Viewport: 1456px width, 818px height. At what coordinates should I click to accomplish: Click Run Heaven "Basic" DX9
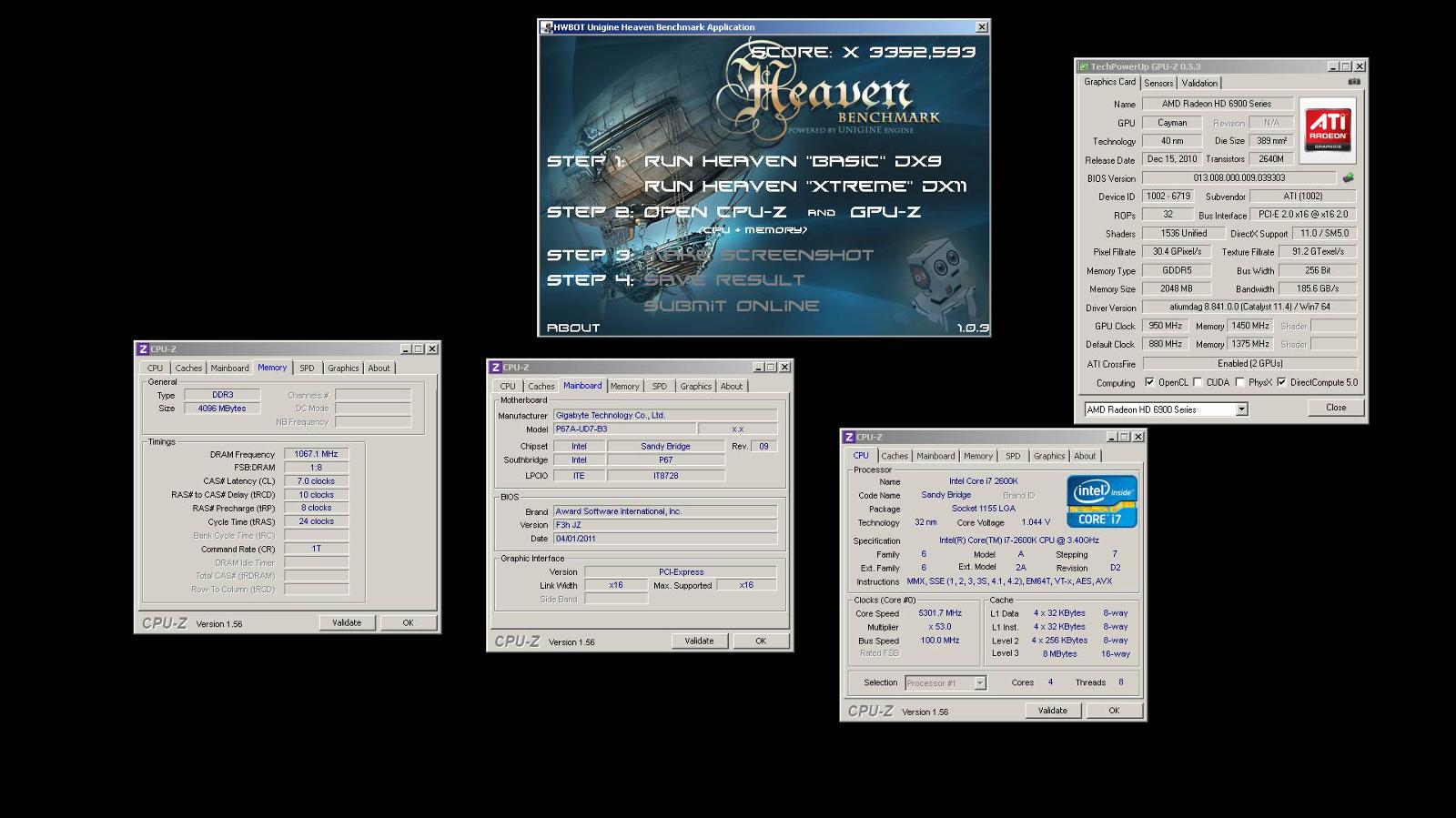pyautogui.click(x=793, y=161)
